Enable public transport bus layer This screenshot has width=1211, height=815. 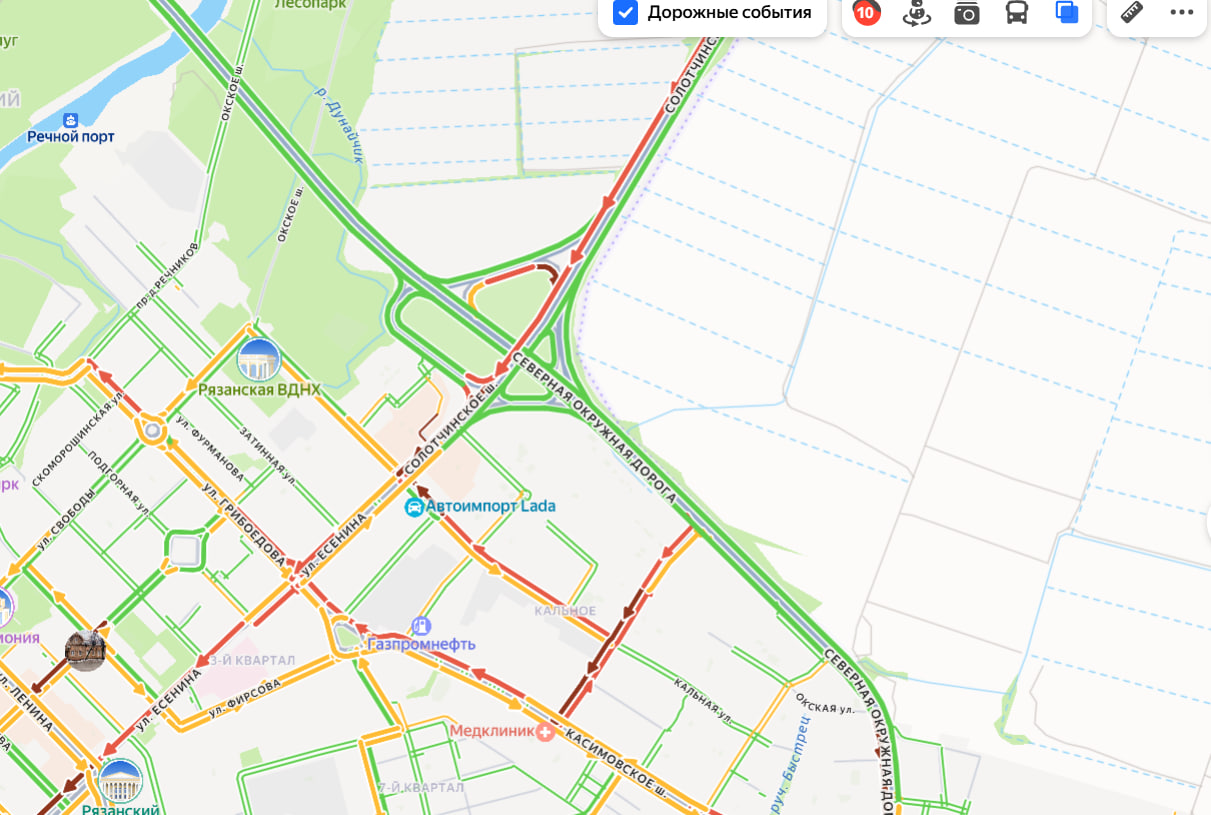click(x=1017, y=13)
